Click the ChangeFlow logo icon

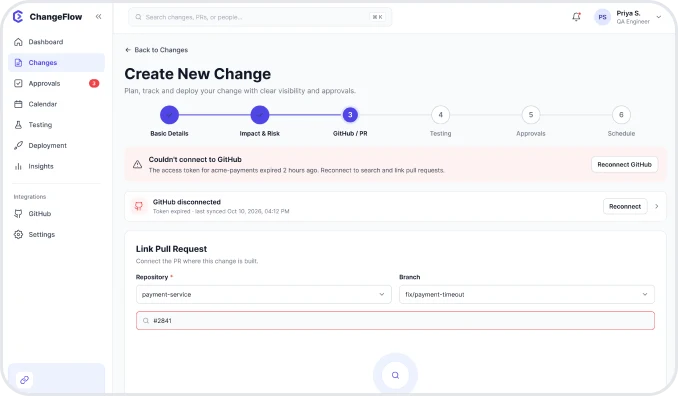tap(18, 17)
